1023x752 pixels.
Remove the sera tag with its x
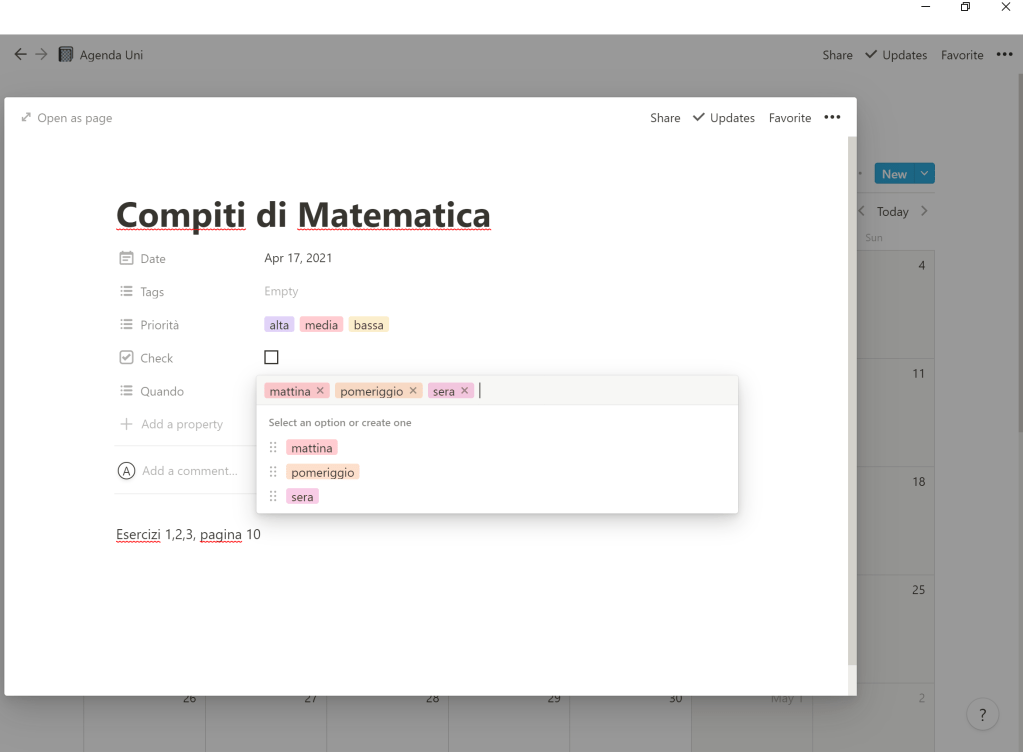point(465,391)
